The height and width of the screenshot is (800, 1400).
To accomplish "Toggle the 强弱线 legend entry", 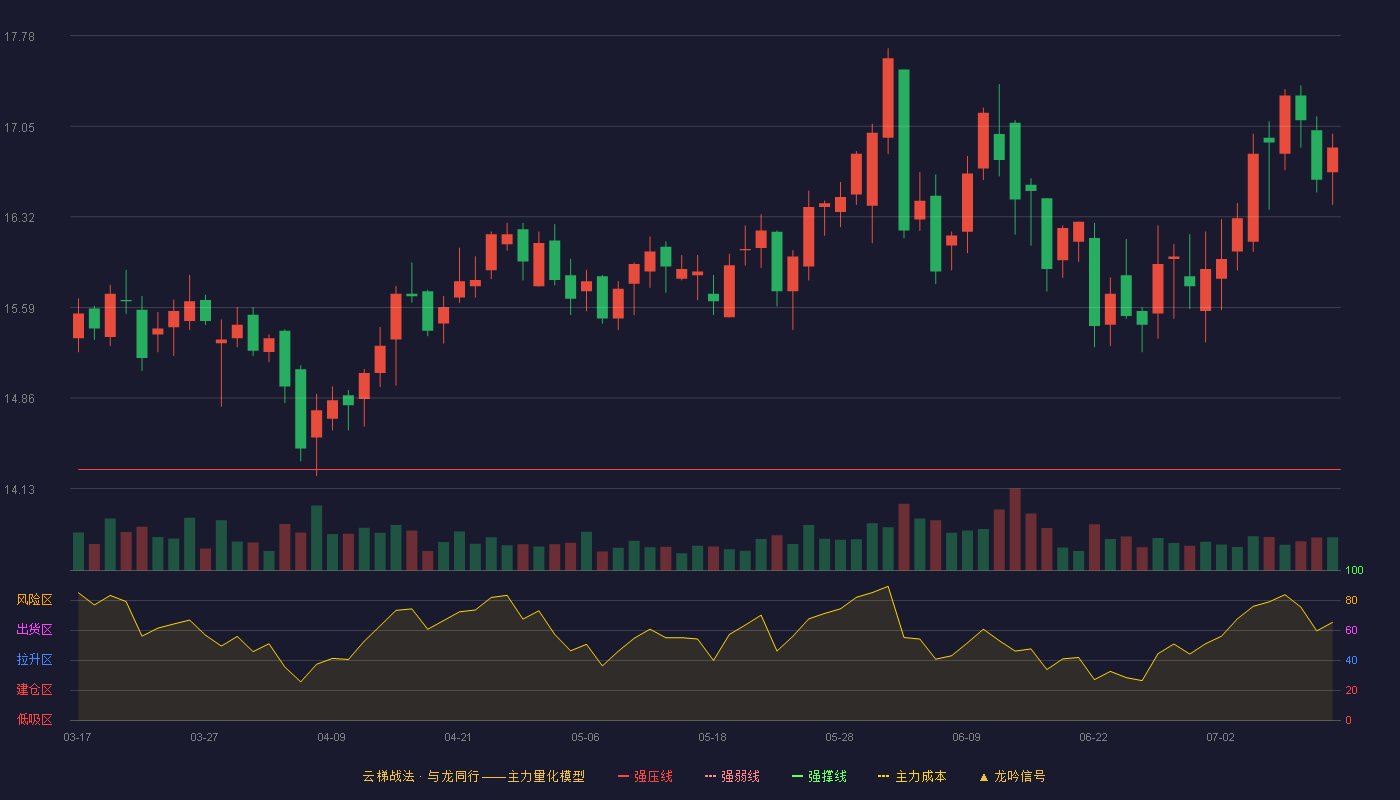I will 732,776.
